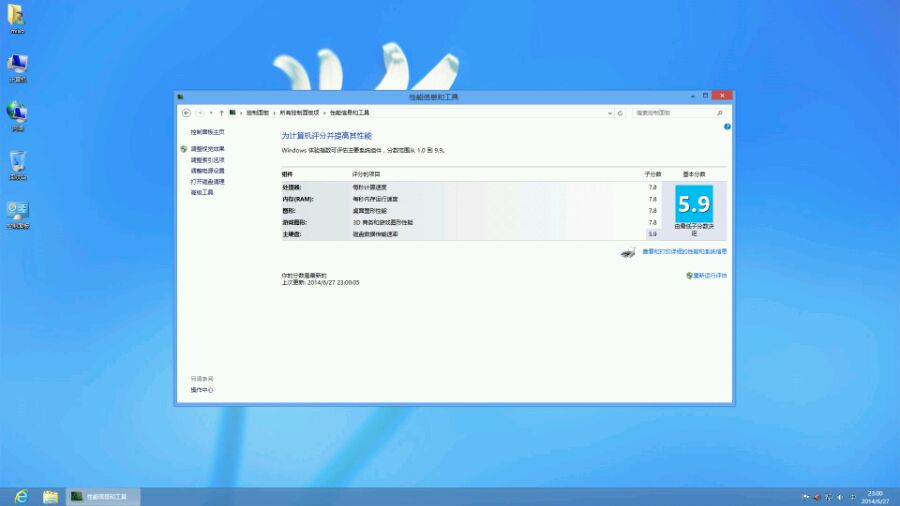Click the printer icon below score table

pos(629,252)
